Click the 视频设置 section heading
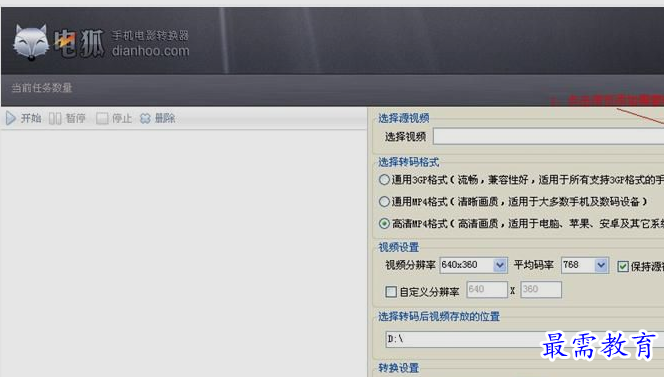 (x=398, y=247)
